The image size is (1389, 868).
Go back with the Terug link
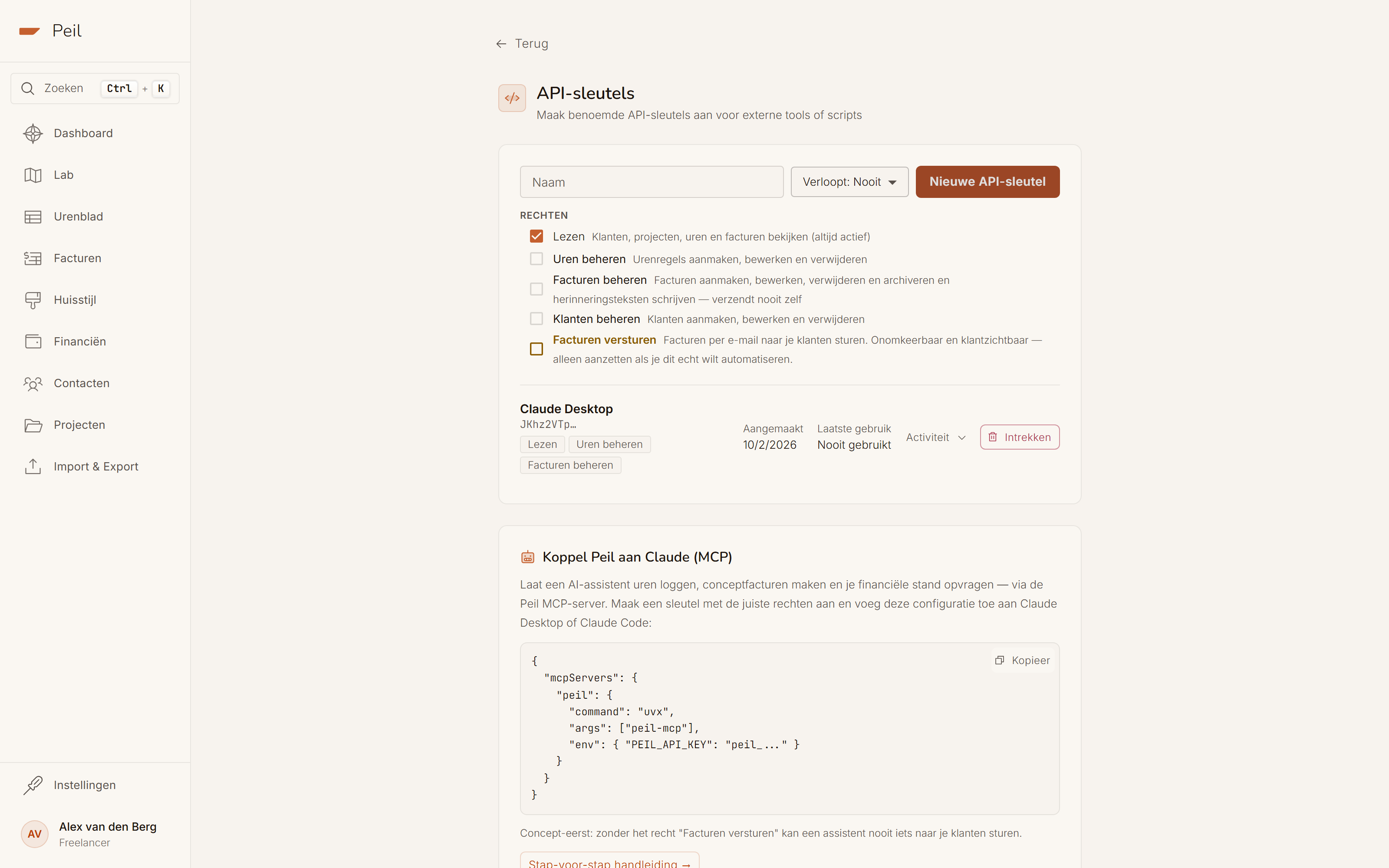[522, 44]
